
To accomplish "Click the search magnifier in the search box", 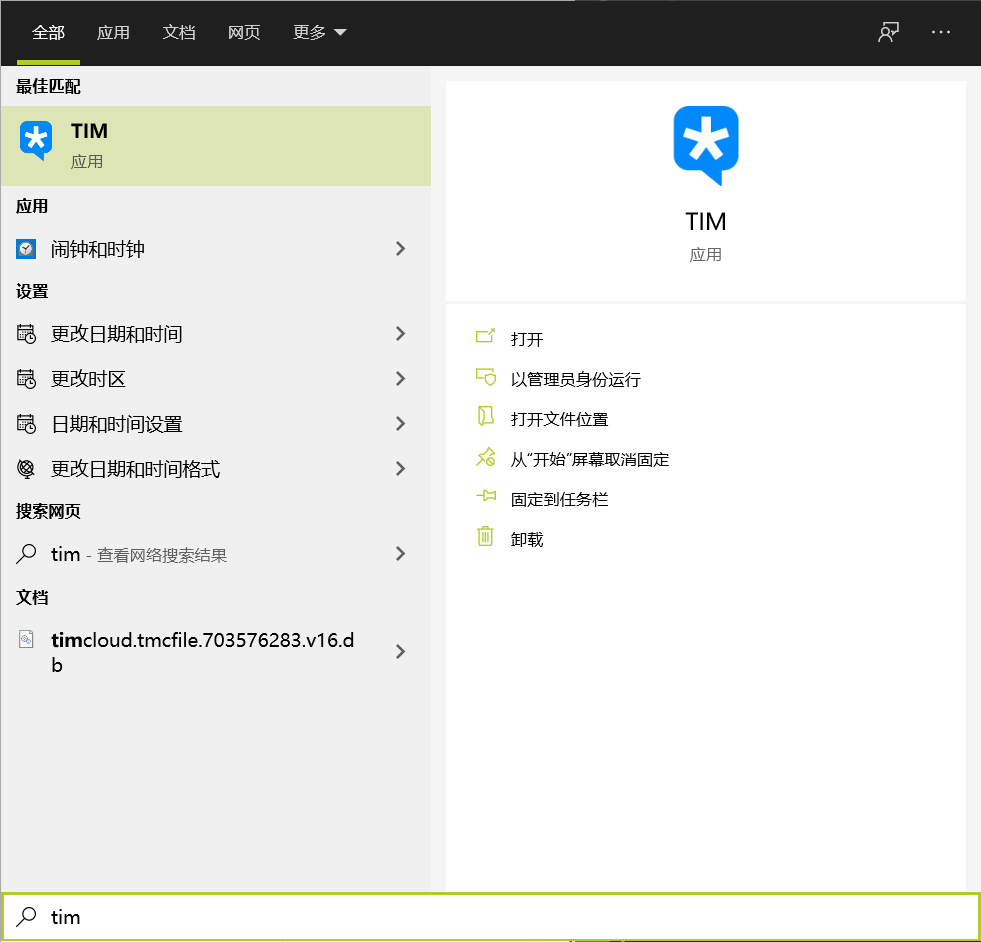I will [x=26, y=917].
